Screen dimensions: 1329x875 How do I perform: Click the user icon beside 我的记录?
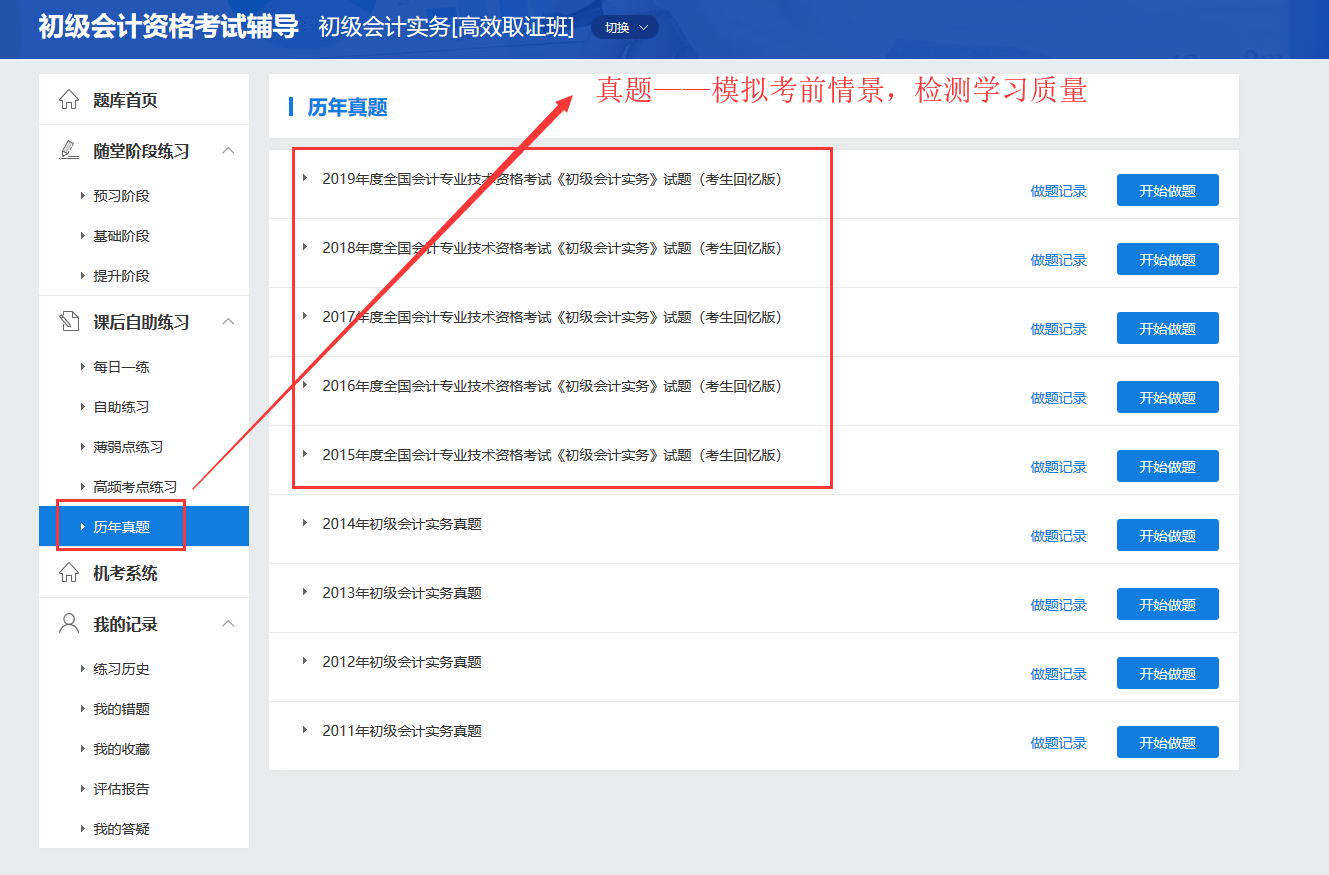(69, 624)
